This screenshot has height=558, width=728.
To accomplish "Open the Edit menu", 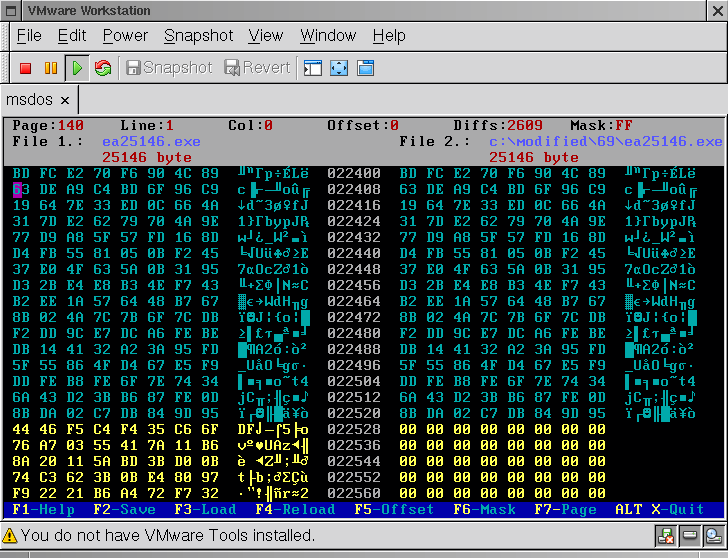I will pos(72,36).
